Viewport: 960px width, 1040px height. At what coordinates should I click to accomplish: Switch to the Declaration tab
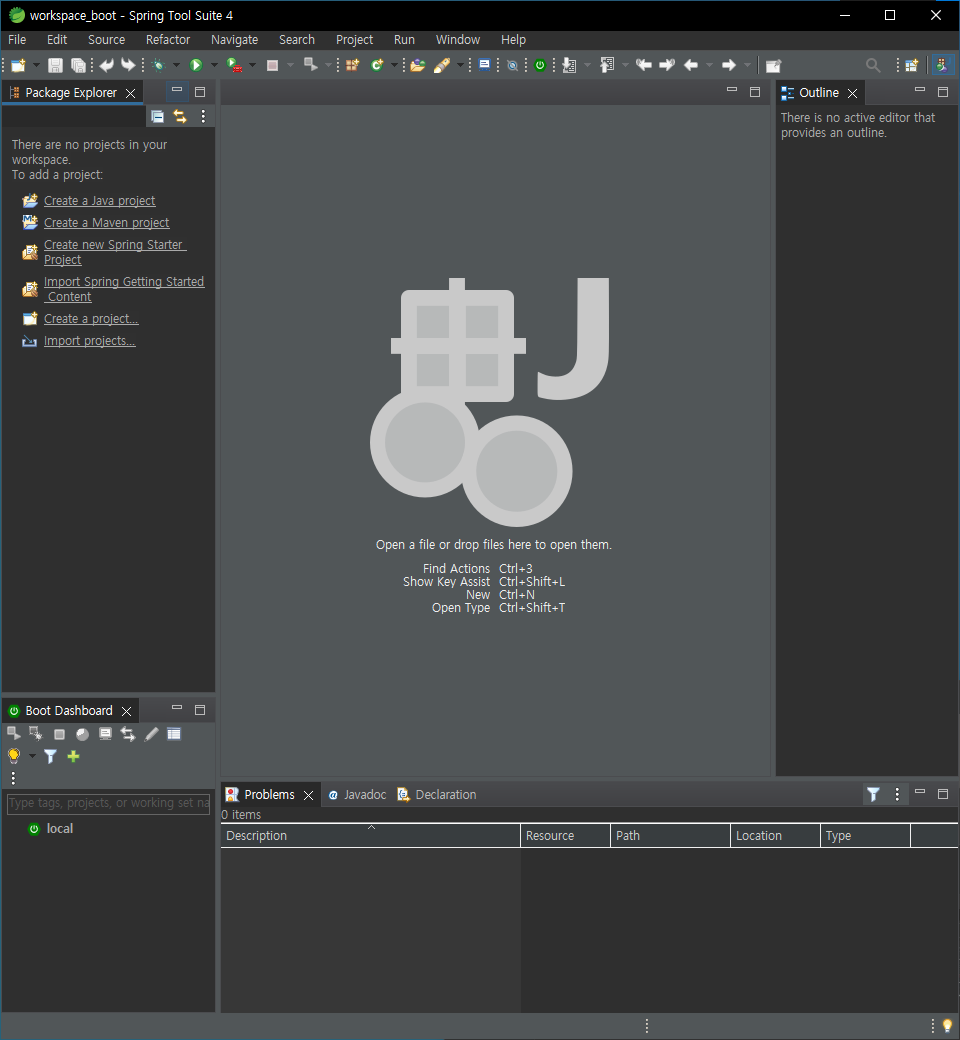click(x=437, y=795)
